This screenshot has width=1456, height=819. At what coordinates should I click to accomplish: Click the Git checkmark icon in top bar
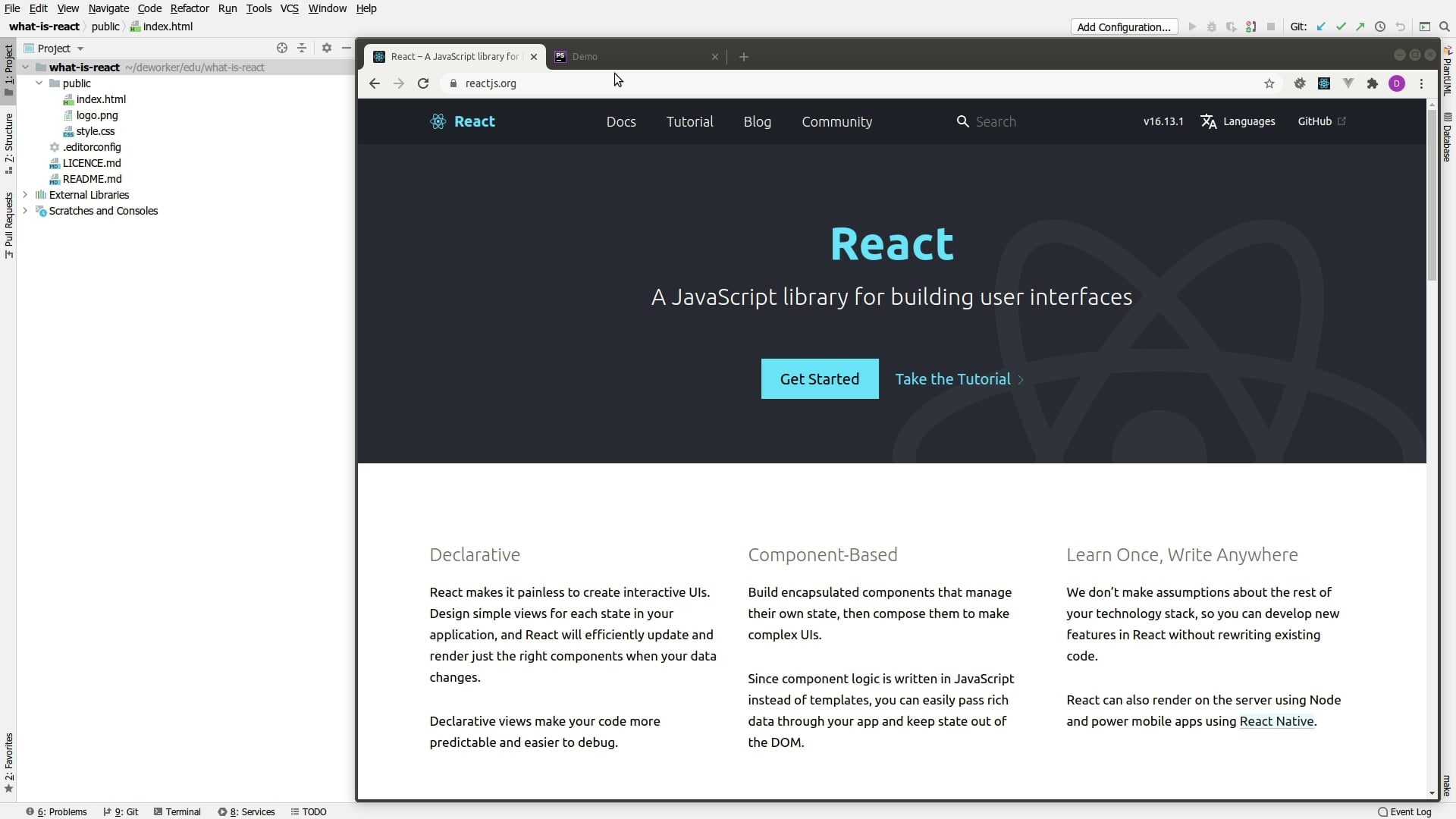[1341, 26]
